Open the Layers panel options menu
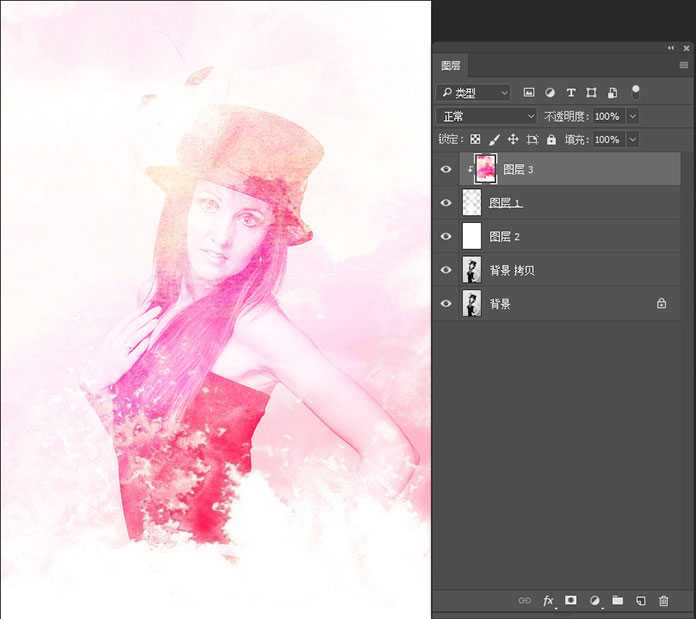The image size is (696, 619). click(x=684, y=66)
